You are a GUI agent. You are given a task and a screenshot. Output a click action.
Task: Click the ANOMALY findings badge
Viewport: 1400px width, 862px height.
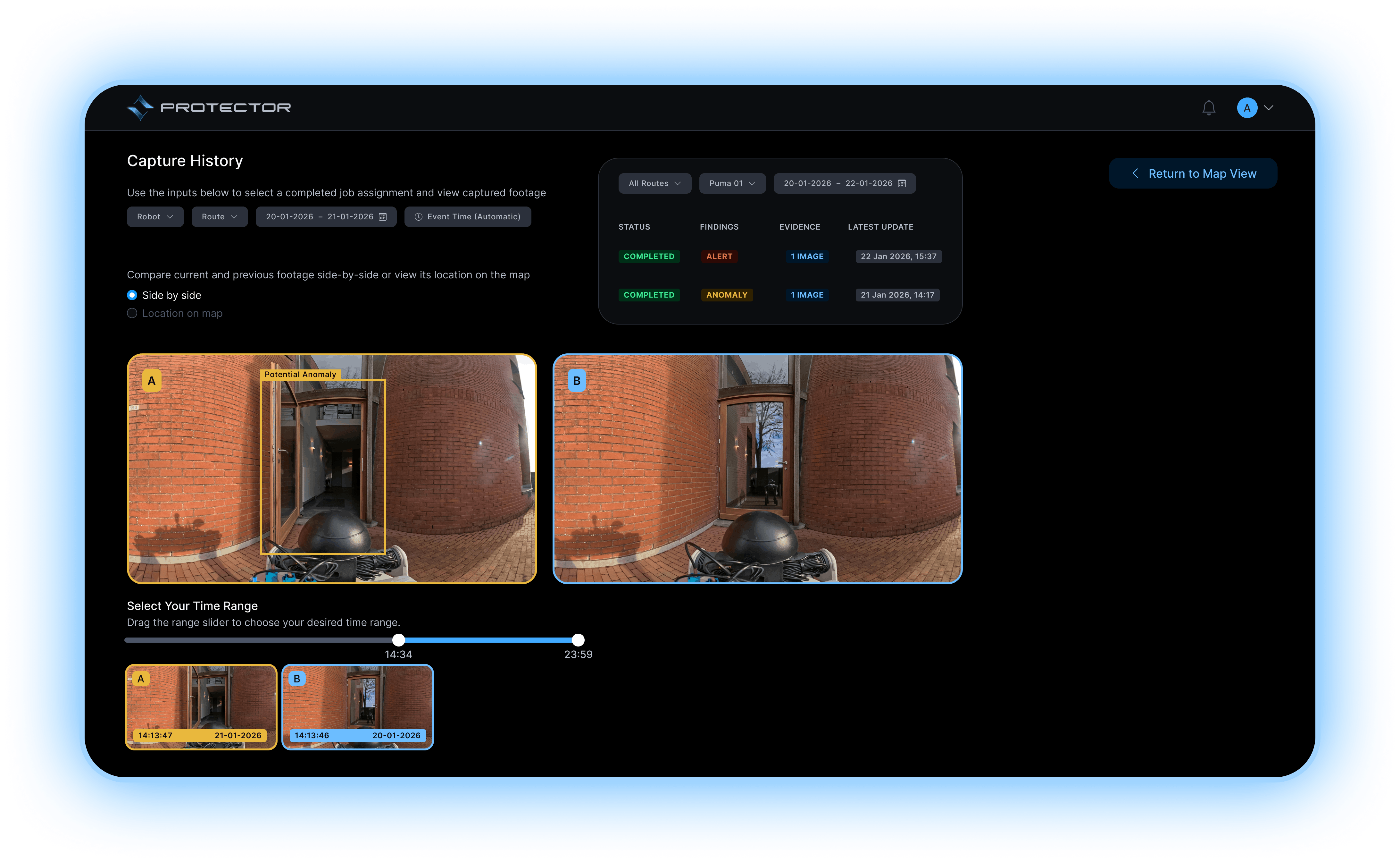coord(727,295)
